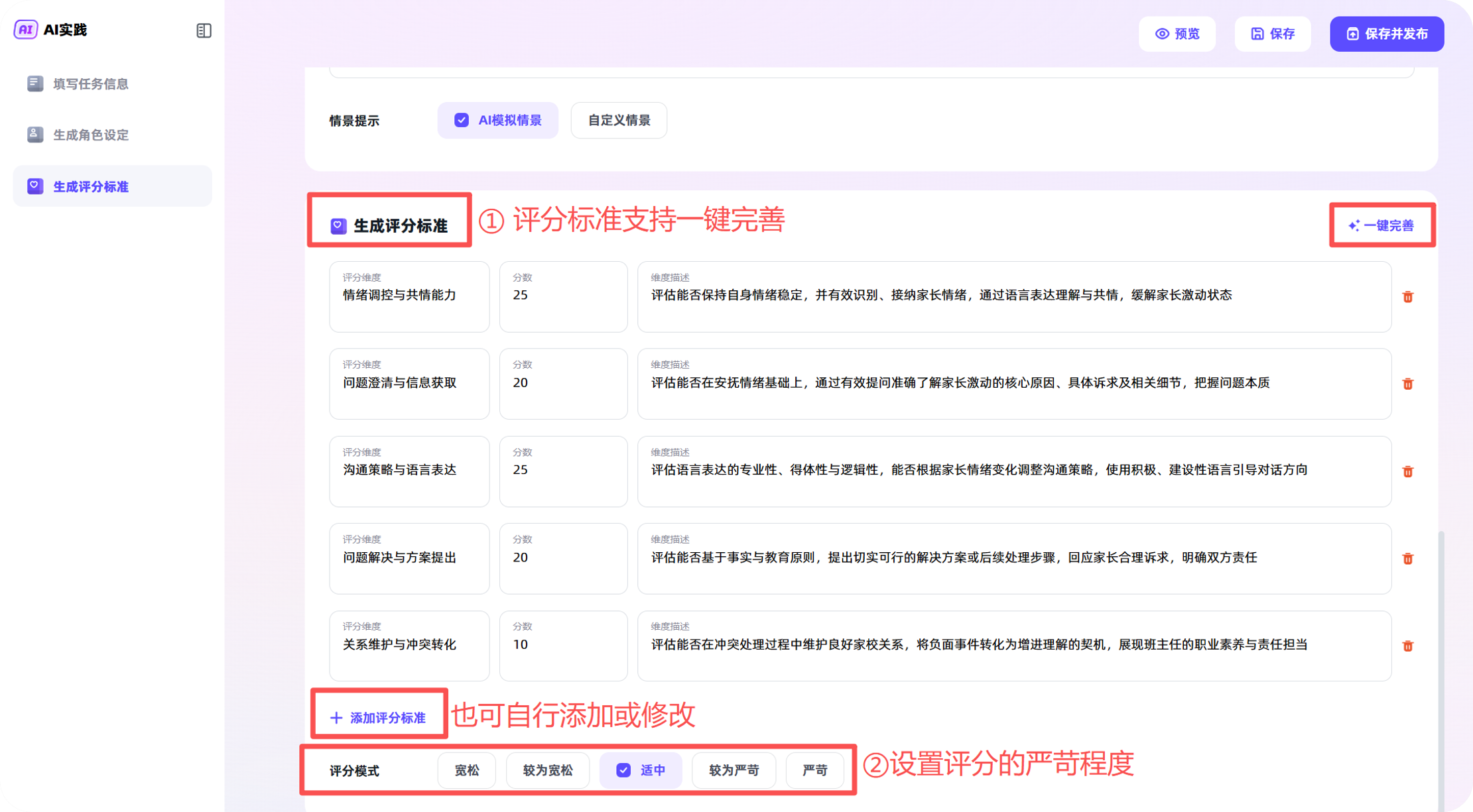The image size is (1473, 812).
Task: Edit description starting 评估能否保持自身情绪稳定
Action: 1014,296
